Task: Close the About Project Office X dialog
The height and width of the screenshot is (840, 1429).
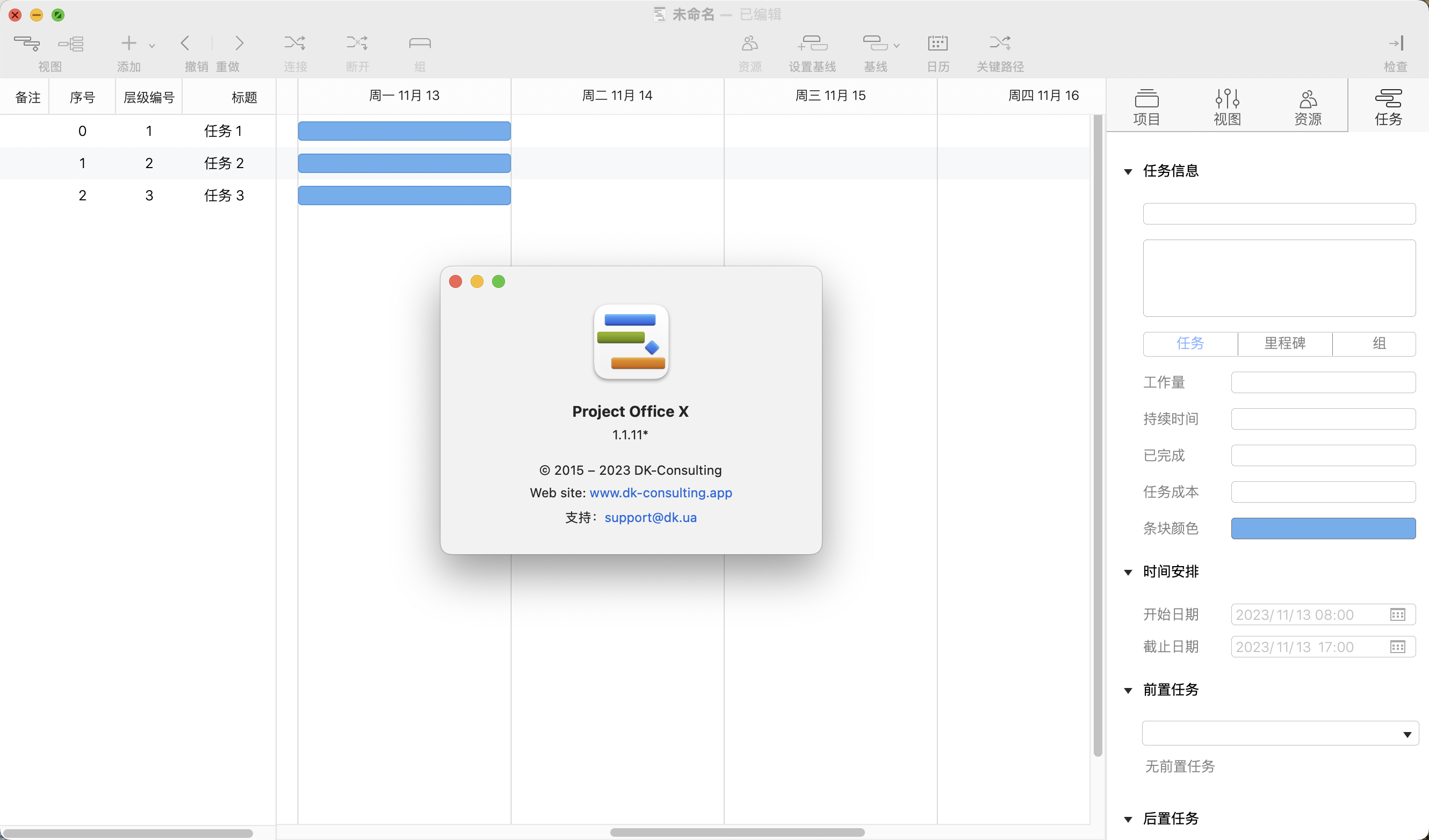Action: (x=456, y=281)
